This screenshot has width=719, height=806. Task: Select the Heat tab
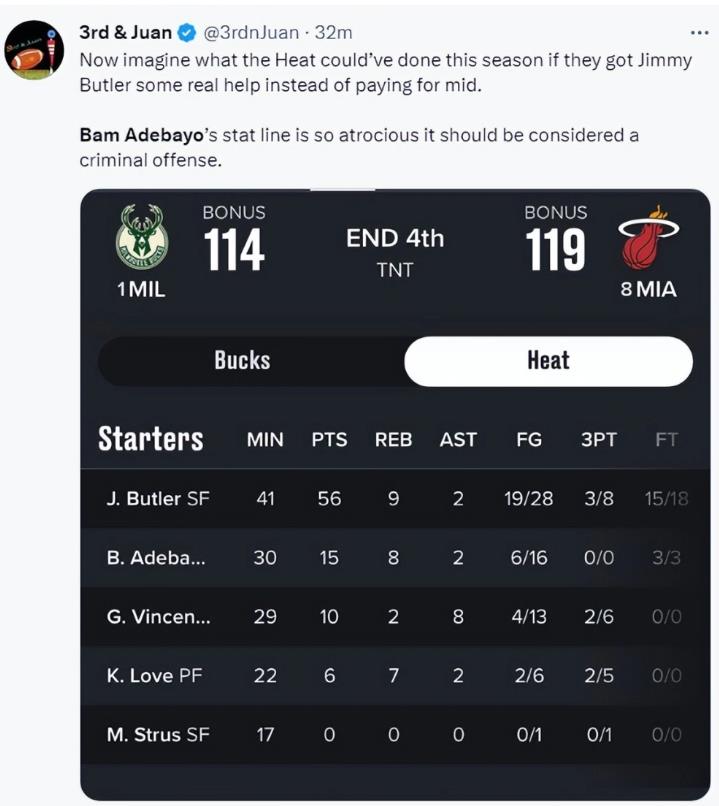pos(548,361)
